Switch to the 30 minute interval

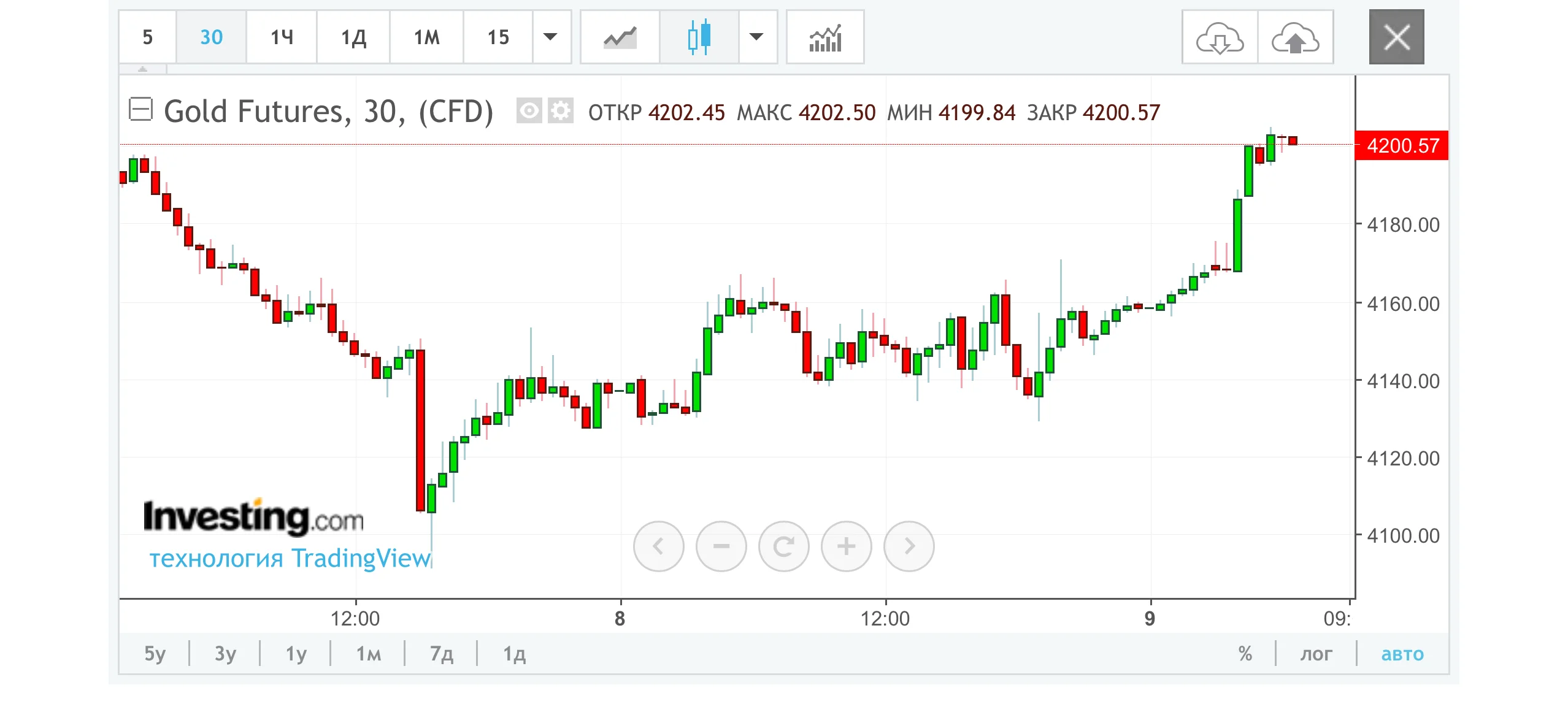coord(211,37)
